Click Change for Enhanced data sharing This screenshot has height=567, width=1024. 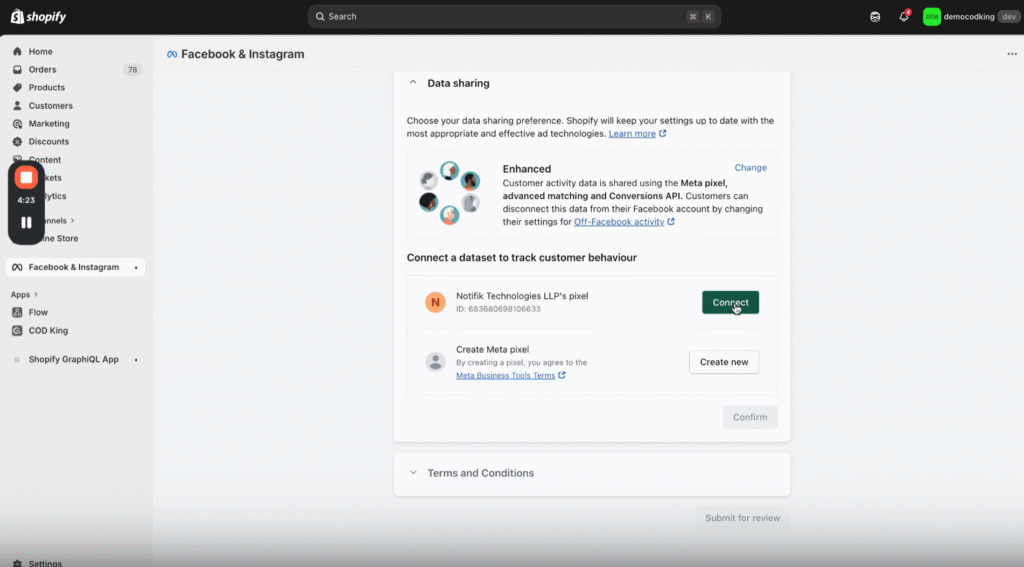(x=750, y=168)
